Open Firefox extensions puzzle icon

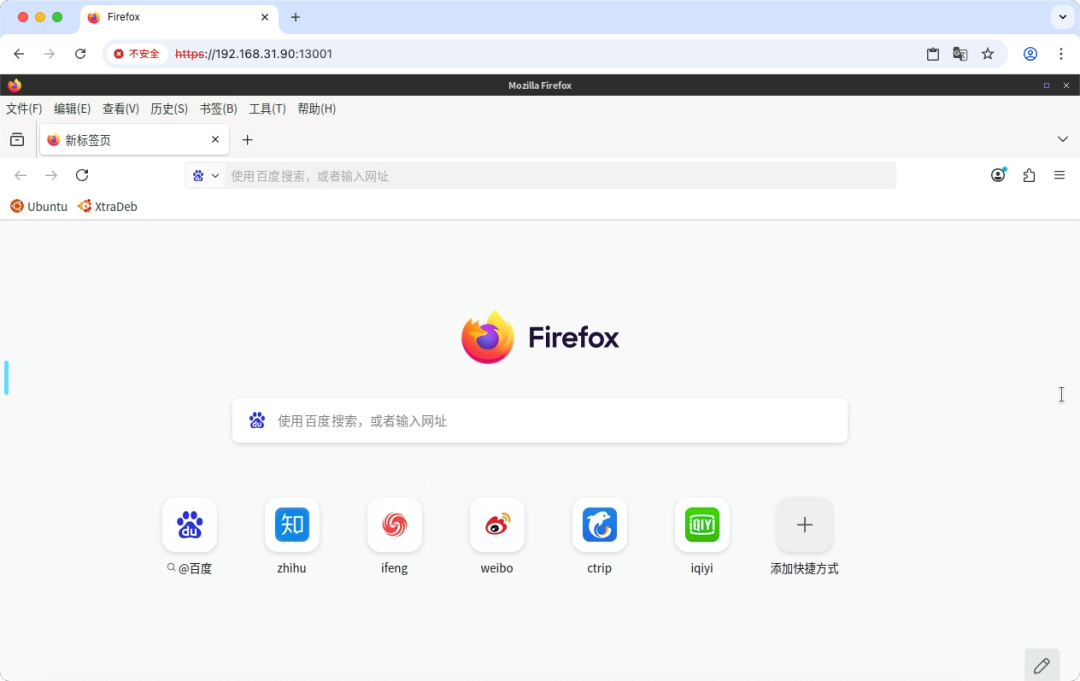coord(1029,176)
